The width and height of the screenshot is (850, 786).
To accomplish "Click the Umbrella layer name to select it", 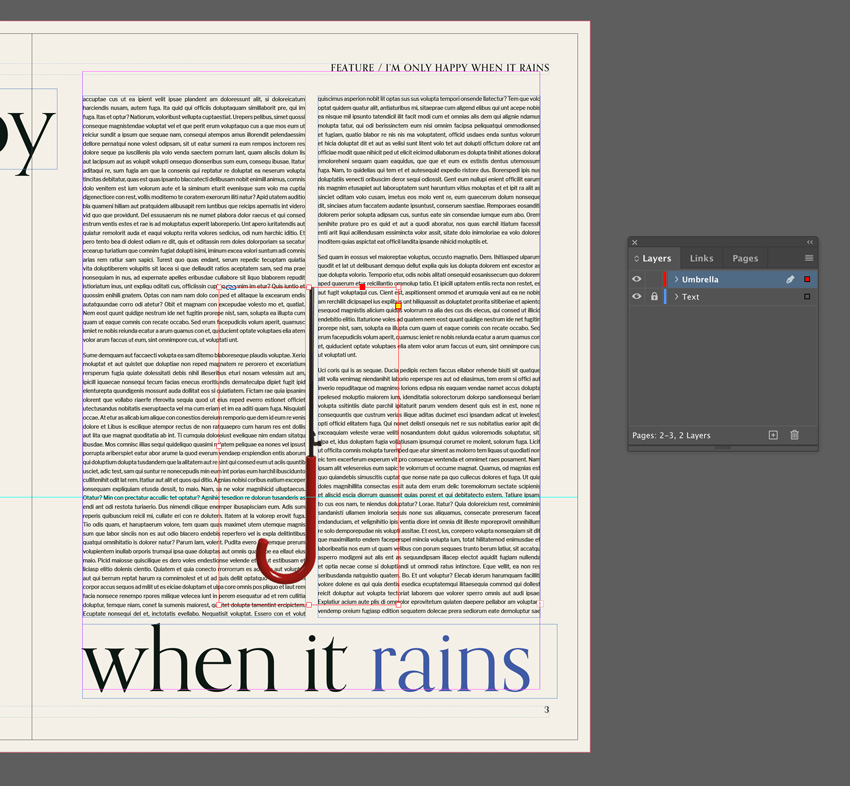I will [700, 279].
